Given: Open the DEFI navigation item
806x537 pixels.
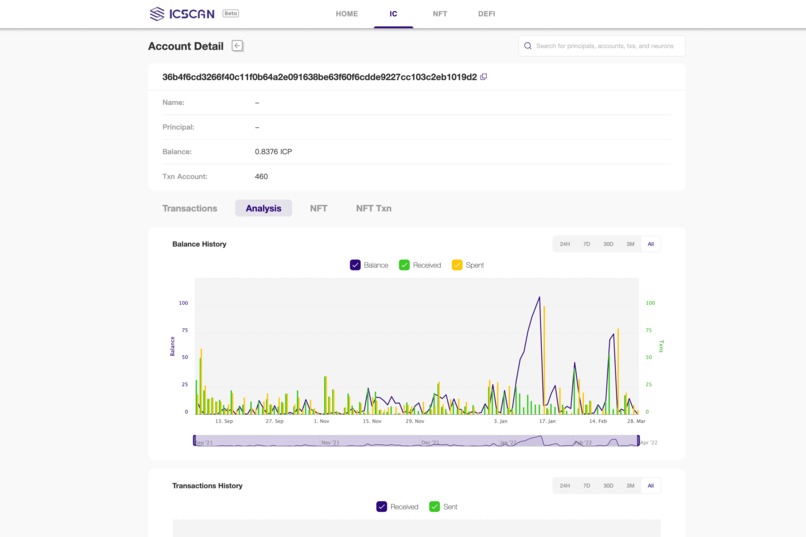Looking at the screenshot, I should point(486,14).
